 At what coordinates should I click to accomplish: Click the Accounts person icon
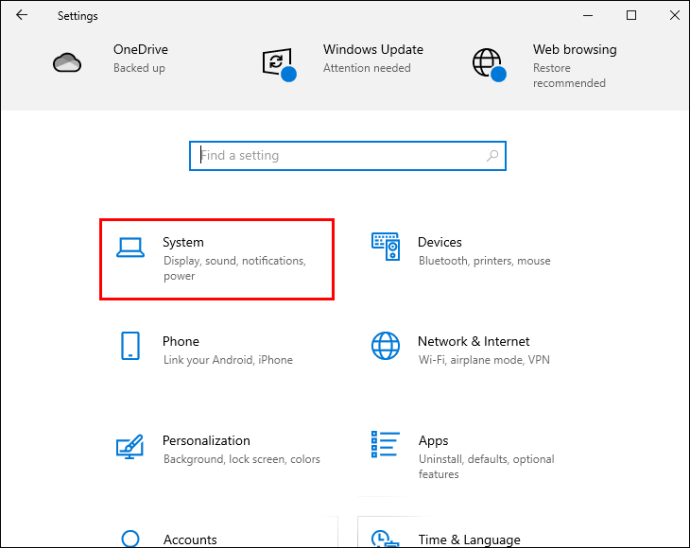(x=130, y=539)
